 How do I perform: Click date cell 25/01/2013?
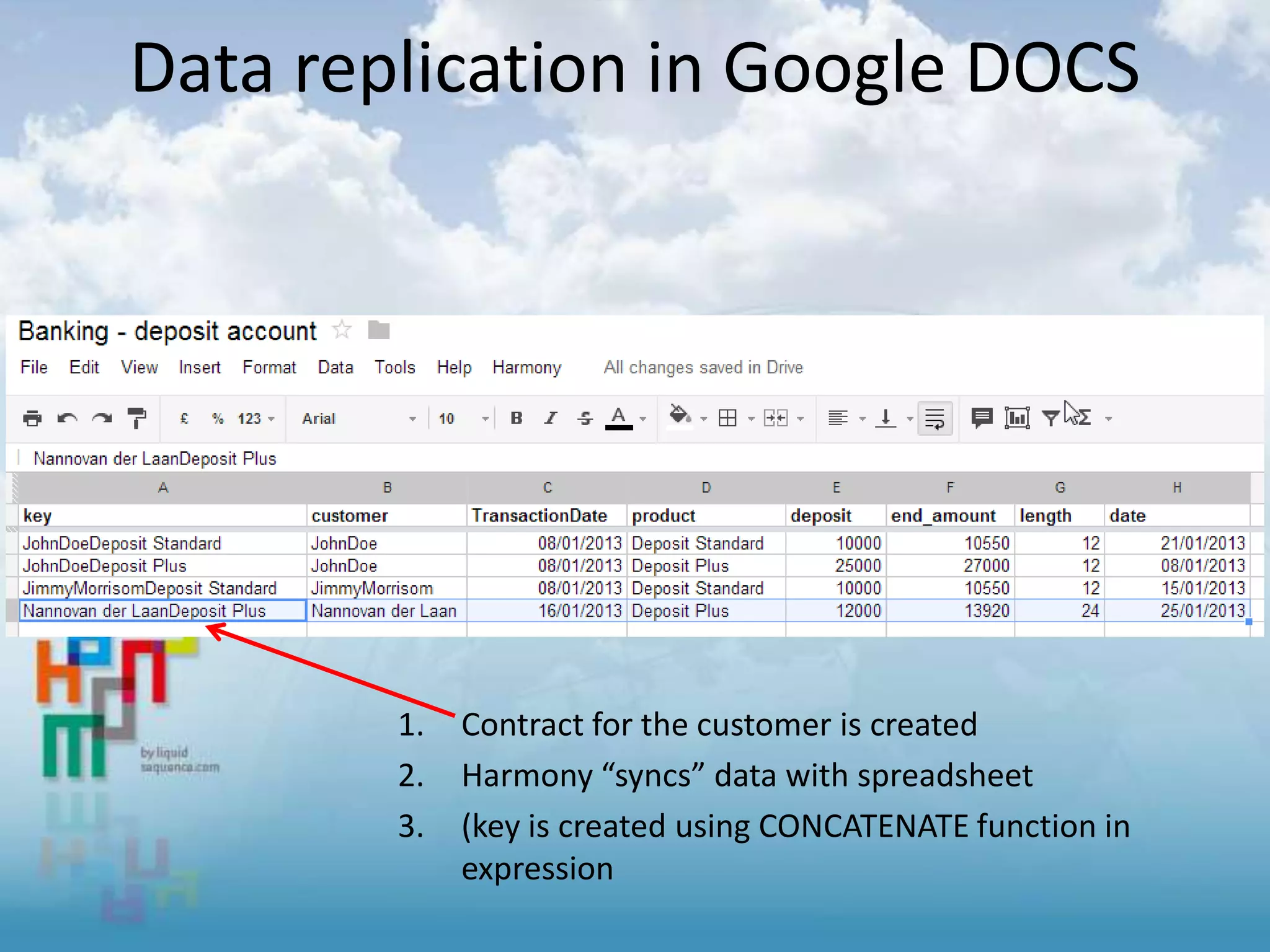[x=1177, y=611]
